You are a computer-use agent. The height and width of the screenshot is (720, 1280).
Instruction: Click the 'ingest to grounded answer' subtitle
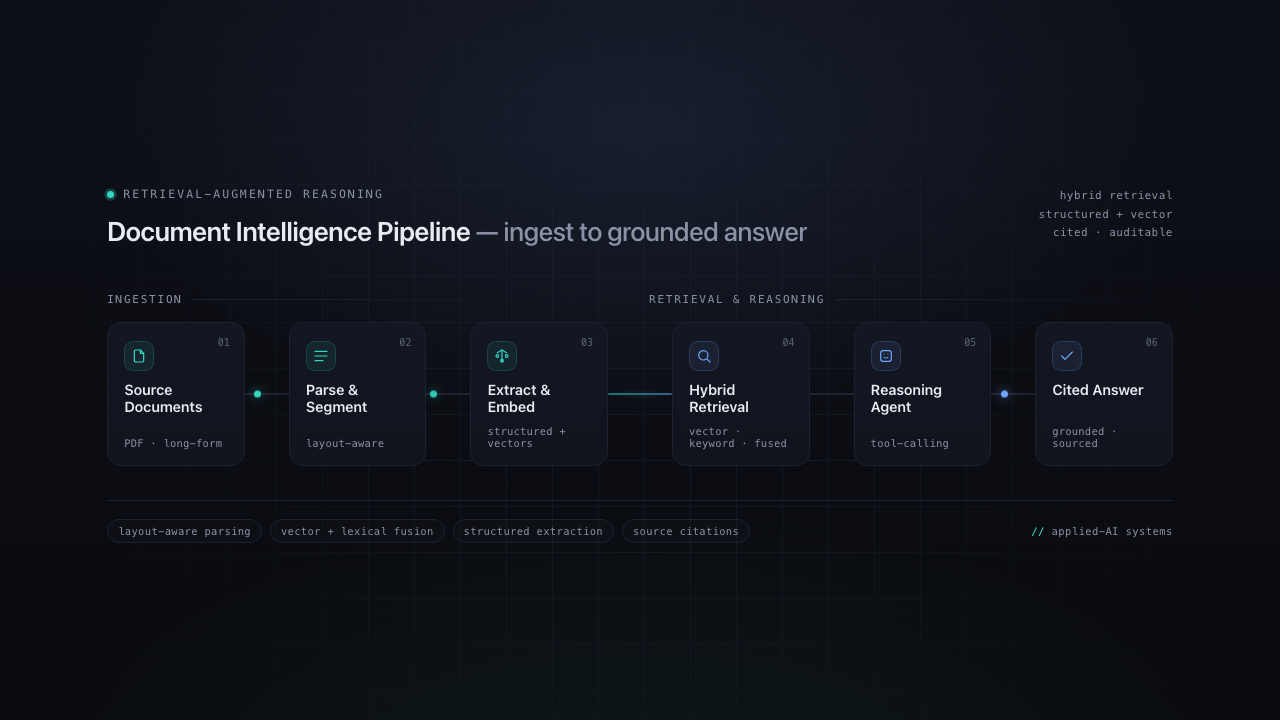click(x=655, y=232)
